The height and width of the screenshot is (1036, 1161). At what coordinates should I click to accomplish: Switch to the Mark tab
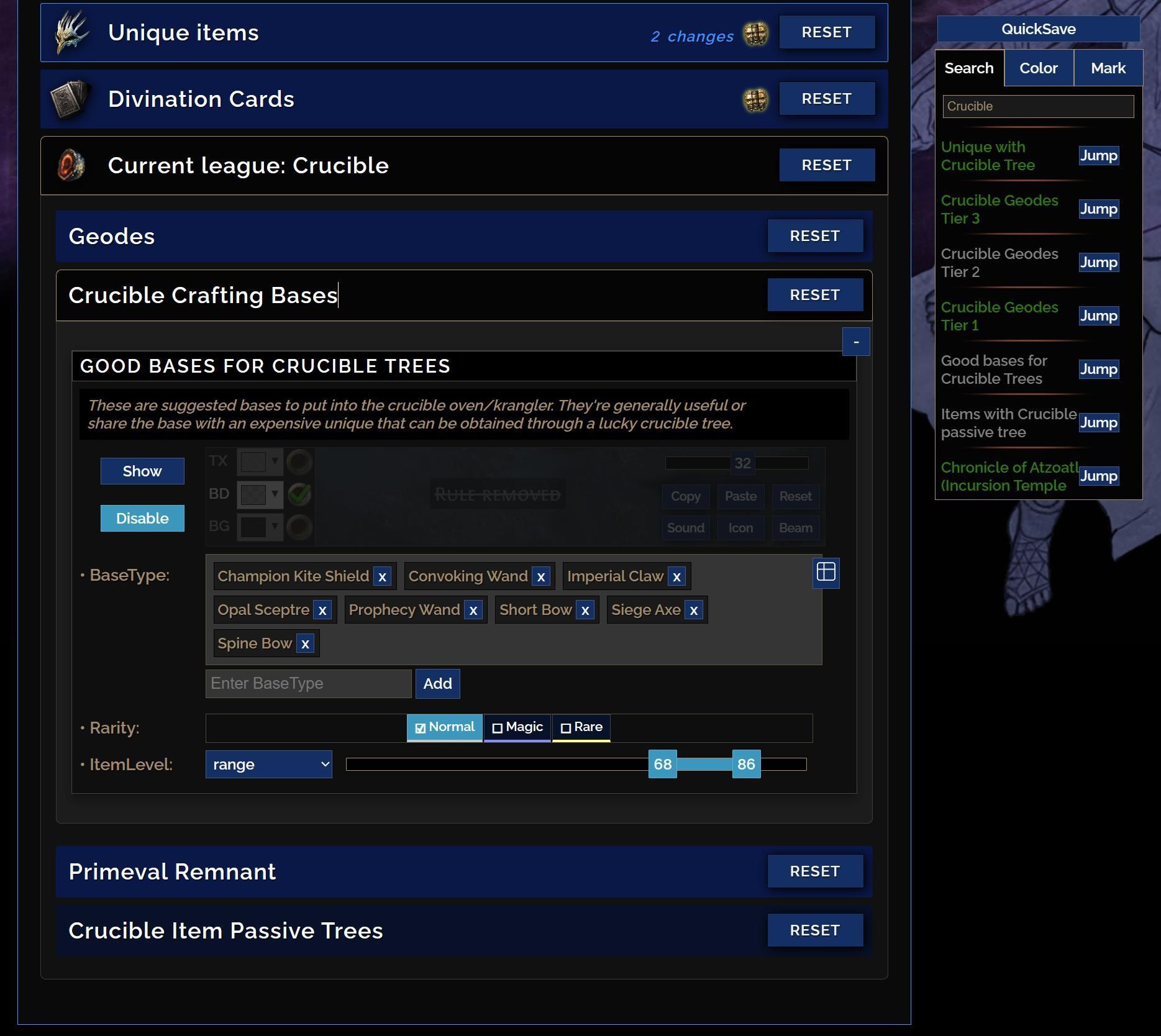pos(1108,68)
